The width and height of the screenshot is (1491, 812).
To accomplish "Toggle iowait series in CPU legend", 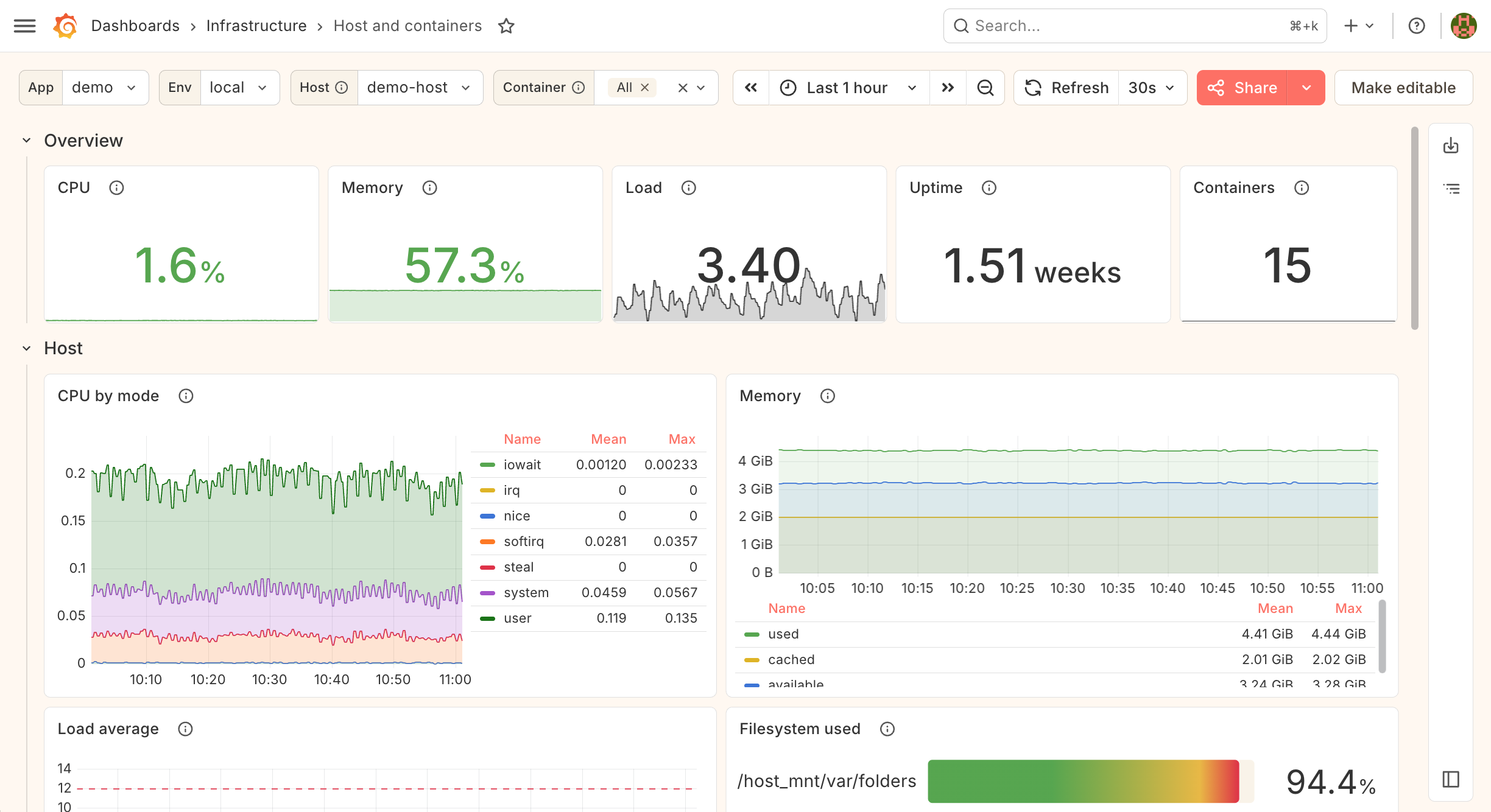I will [522, 464].
